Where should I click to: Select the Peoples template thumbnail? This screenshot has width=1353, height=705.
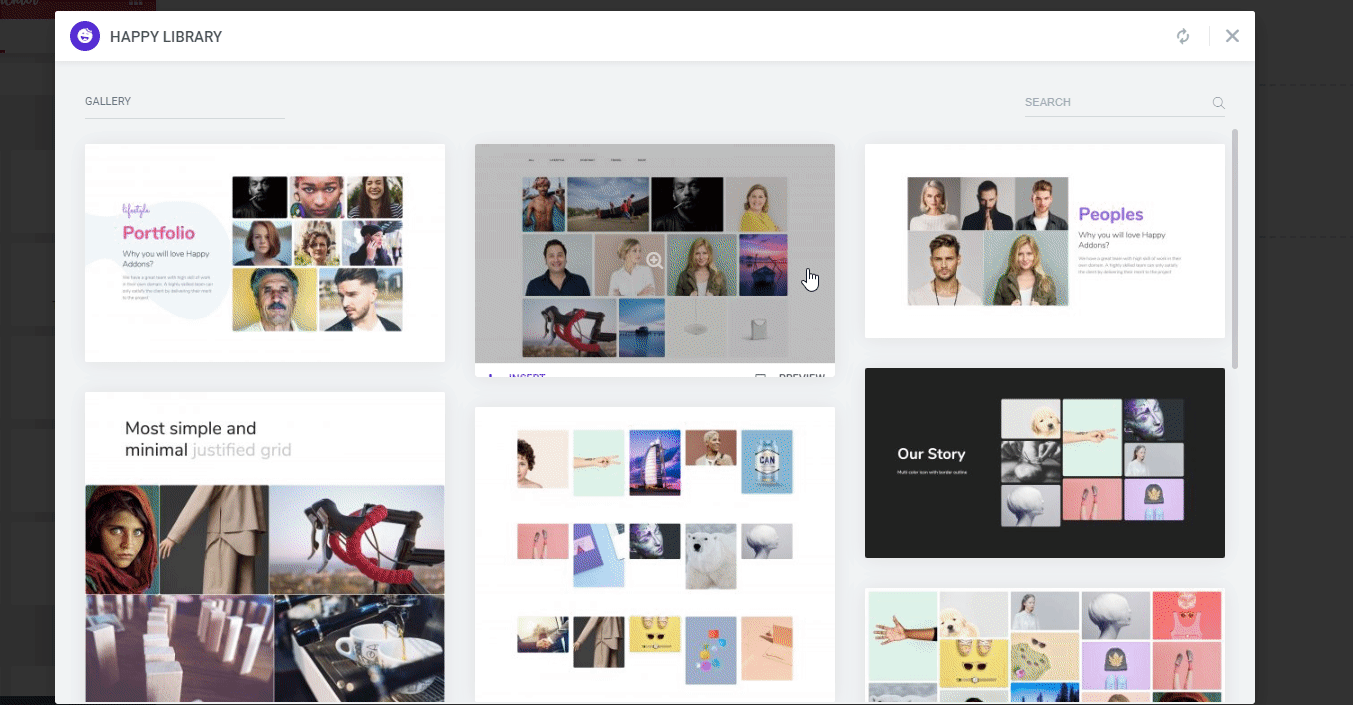click(1045, 241)
